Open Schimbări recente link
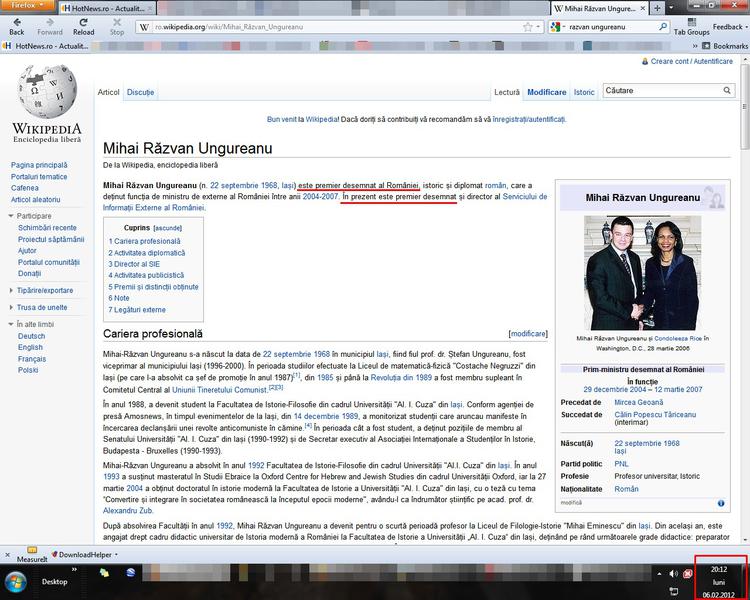Image resolution: width=750 pixels, height=600 pixels. [47, 228]
